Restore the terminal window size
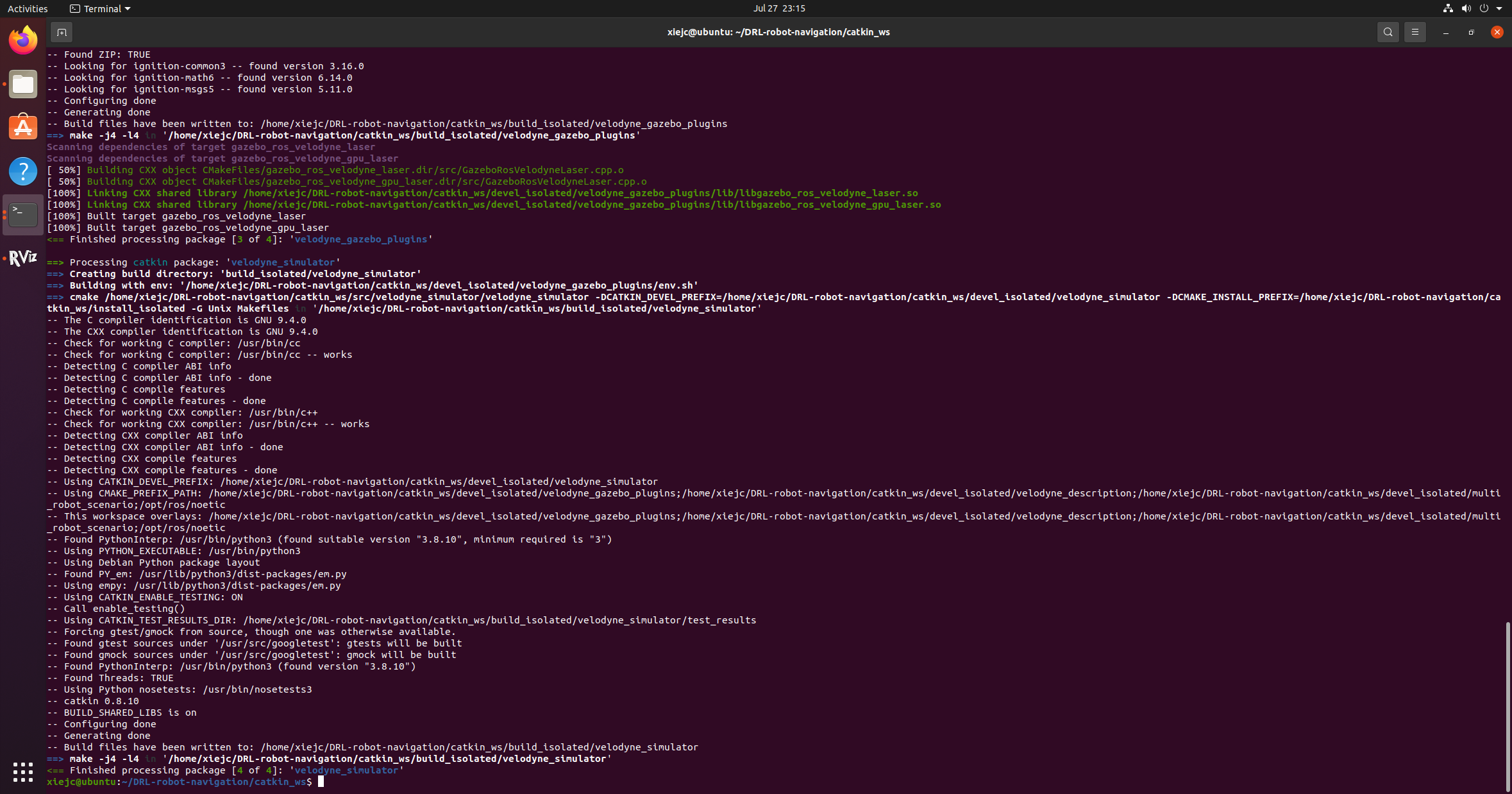 [1470, 31]
